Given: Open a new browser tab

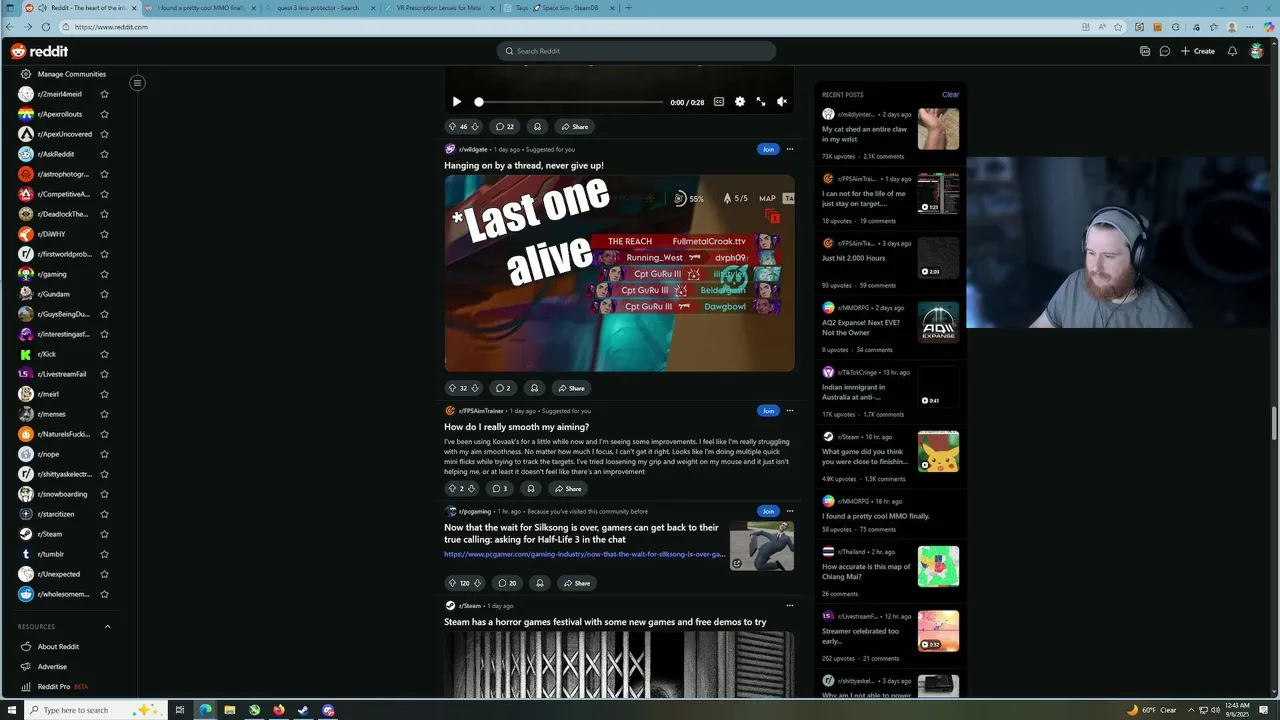Looking at the screenshot, I should 627,8.
